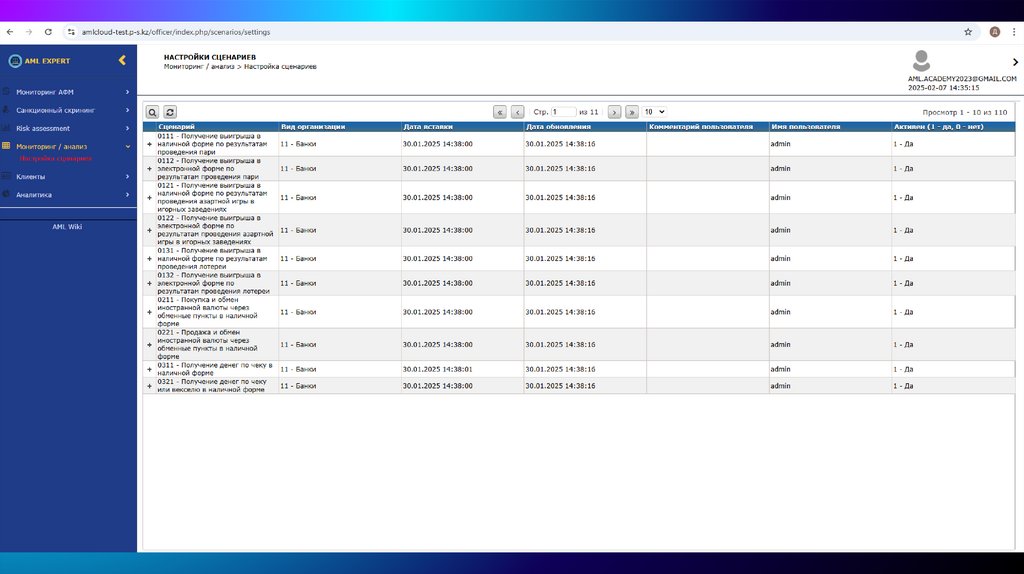Screen dimensions: 1024x574
Task: Expand right panel chevron near user avatar
Action: pos(1015,62)
